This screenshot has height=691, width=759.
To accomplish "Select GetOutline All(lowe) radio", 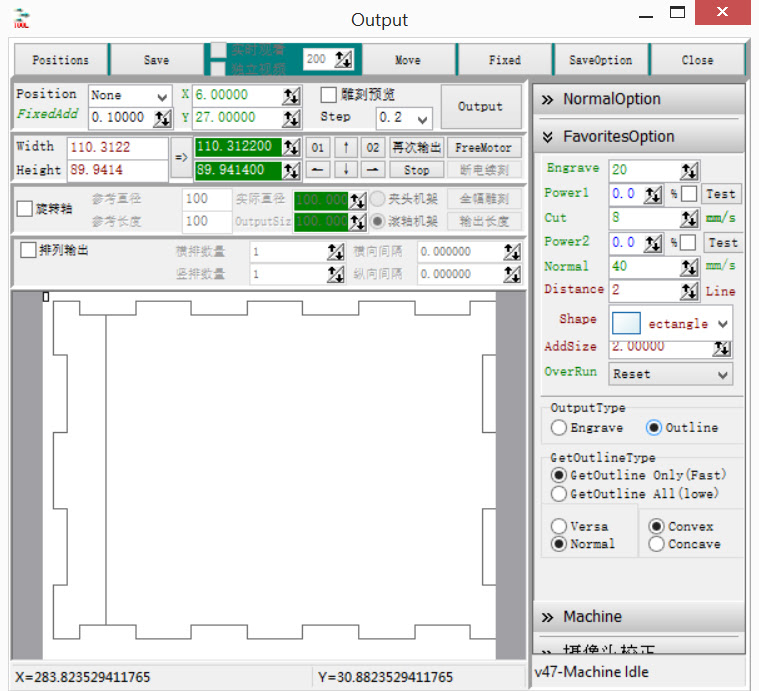I will click(559, 494).
